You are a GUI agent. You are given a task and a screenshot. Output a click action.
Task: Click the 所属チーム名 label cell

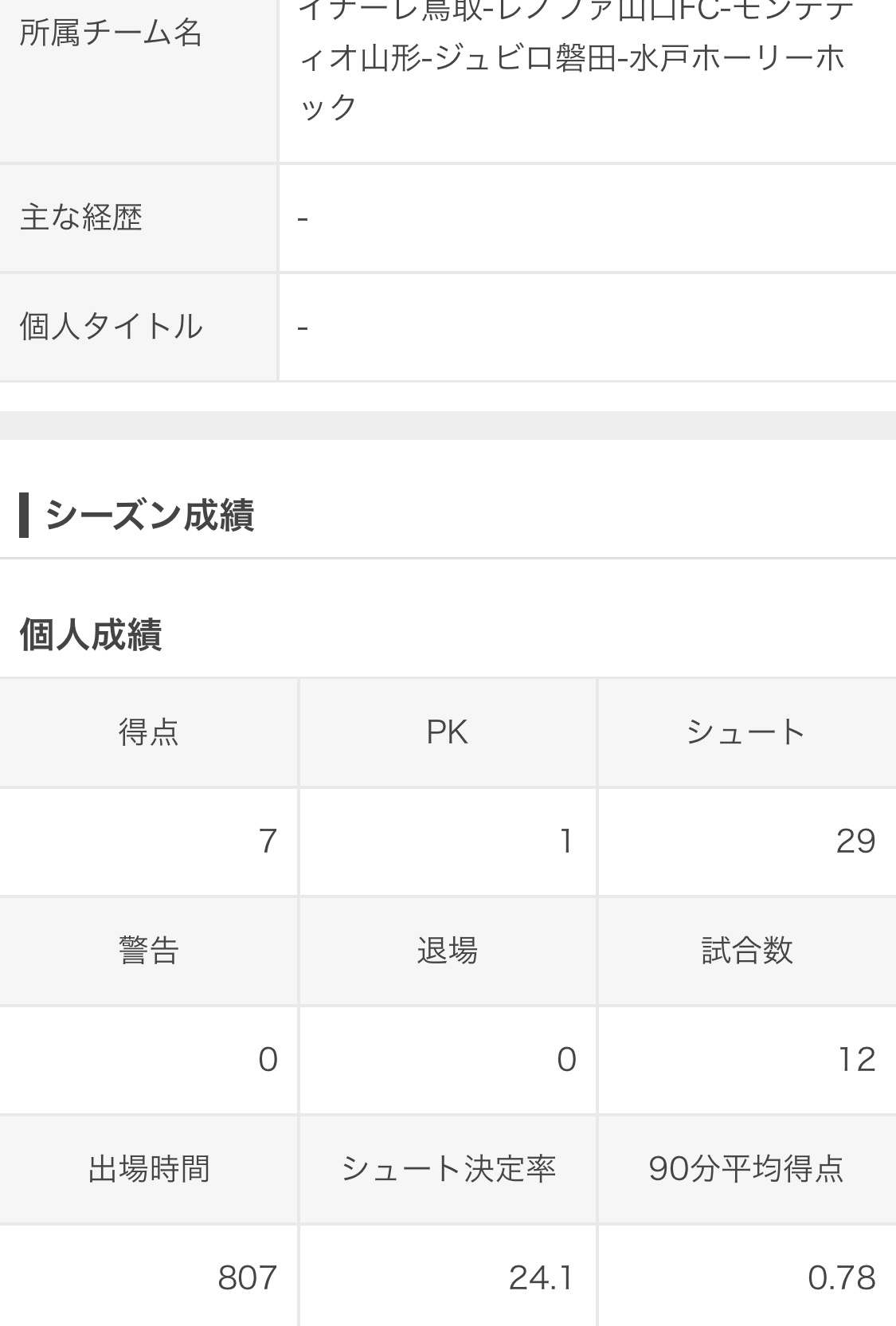(x=111, y=33)
